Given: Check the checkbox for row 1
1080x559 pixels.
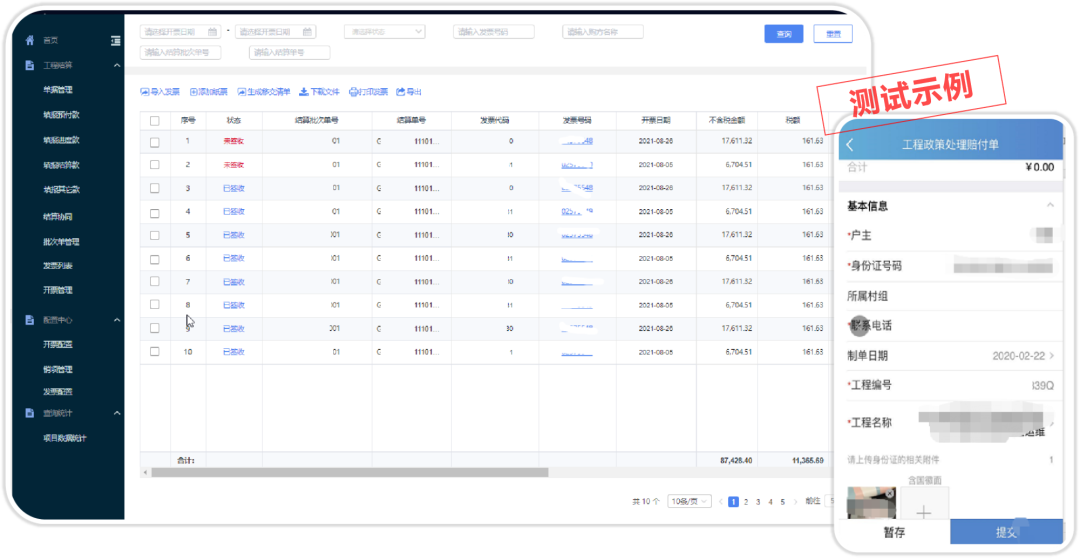Looking at the screenshot, I should (154, 142).
